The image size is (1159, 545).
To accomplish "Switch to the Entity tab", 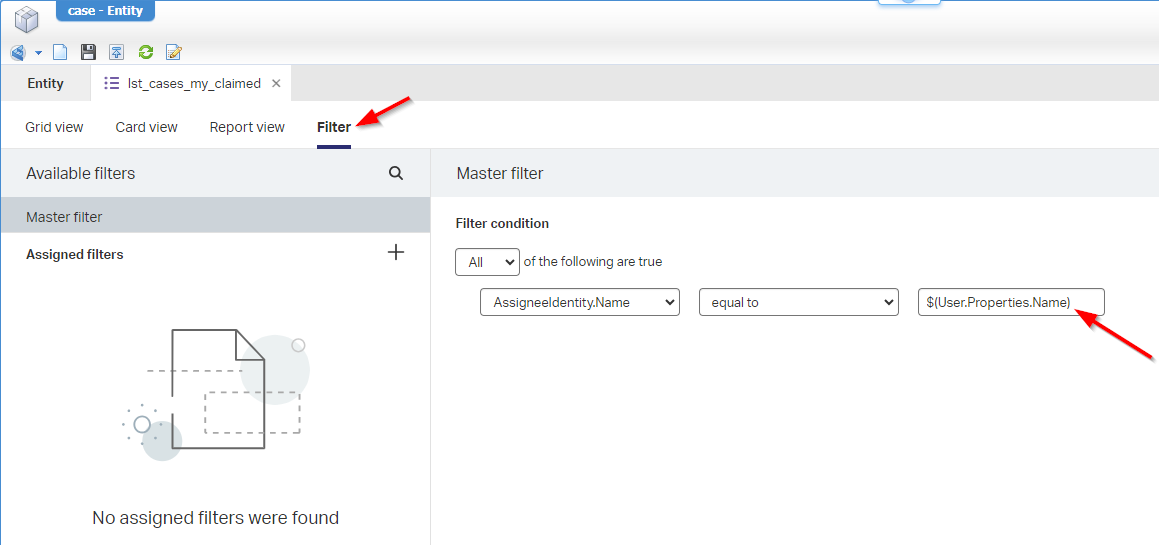I will (x=45, y=83).
